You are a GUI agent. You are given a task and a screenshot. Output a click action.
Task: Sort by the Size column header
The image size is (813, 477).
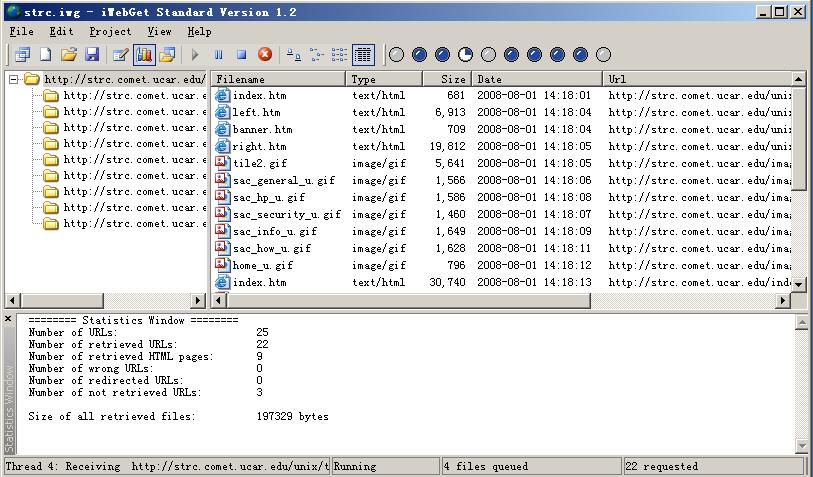point(447,79)
